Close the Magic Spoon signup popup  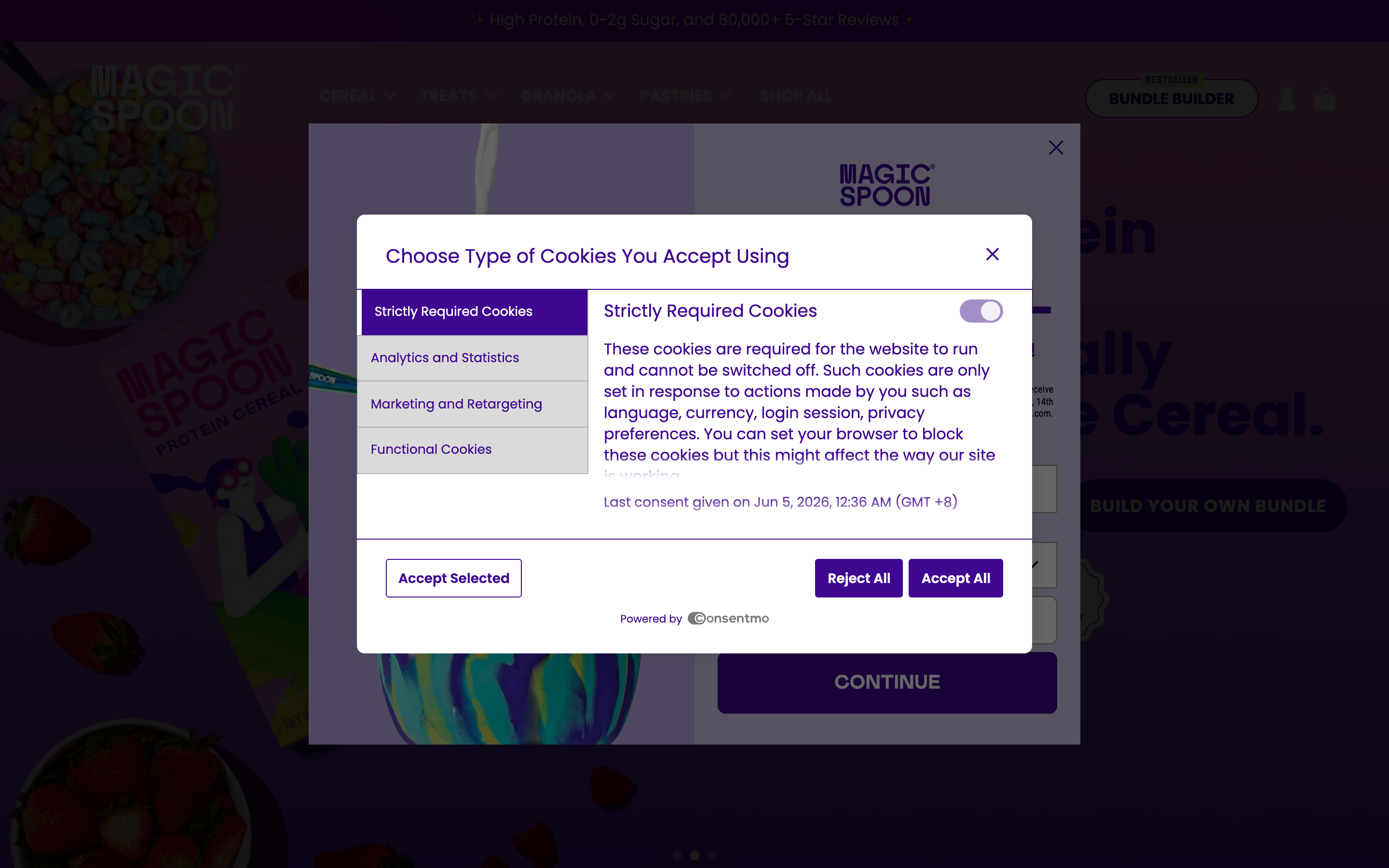[x=1056, y=148]
